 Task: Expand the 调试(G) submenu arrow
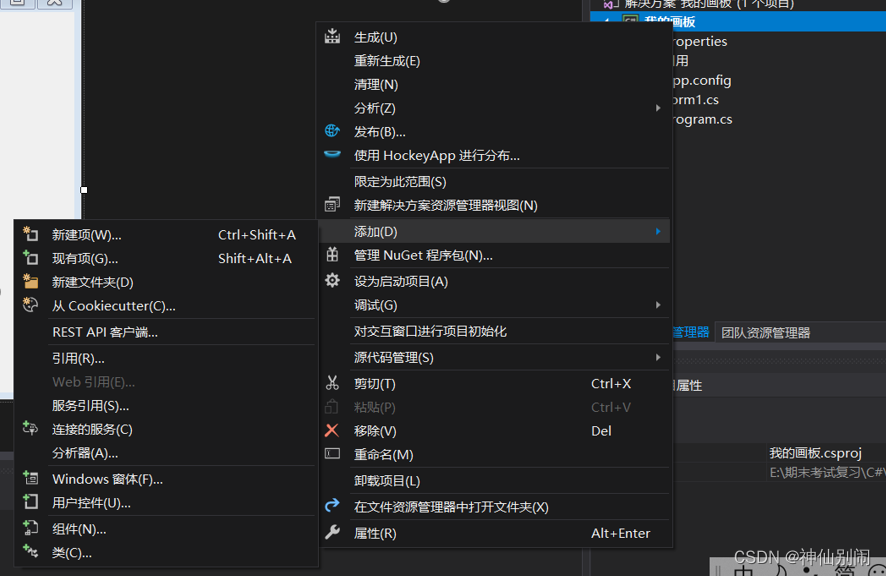point(658,305)
